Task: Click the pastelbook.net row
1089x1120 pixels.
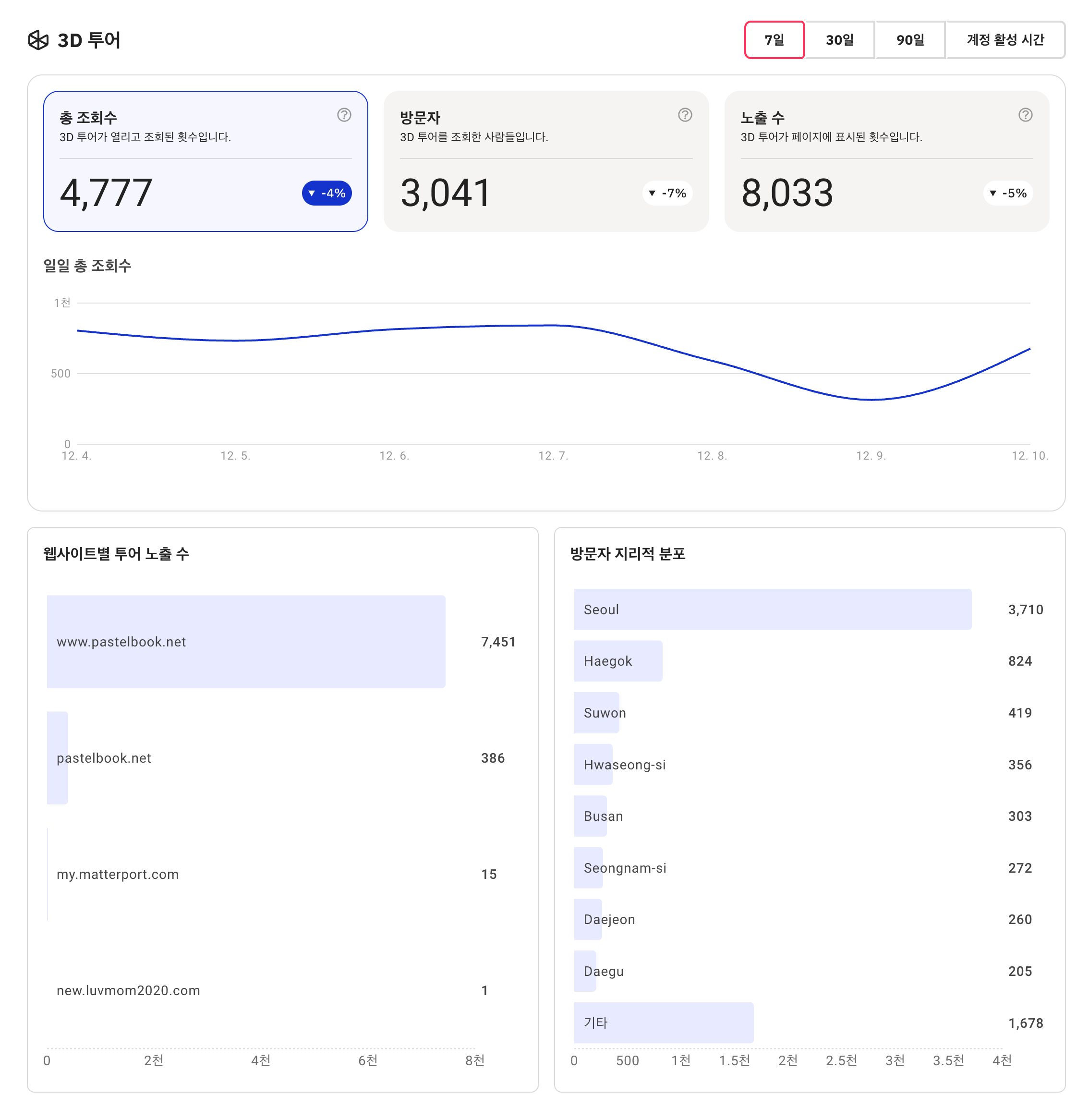Action: tap(104, 758)
